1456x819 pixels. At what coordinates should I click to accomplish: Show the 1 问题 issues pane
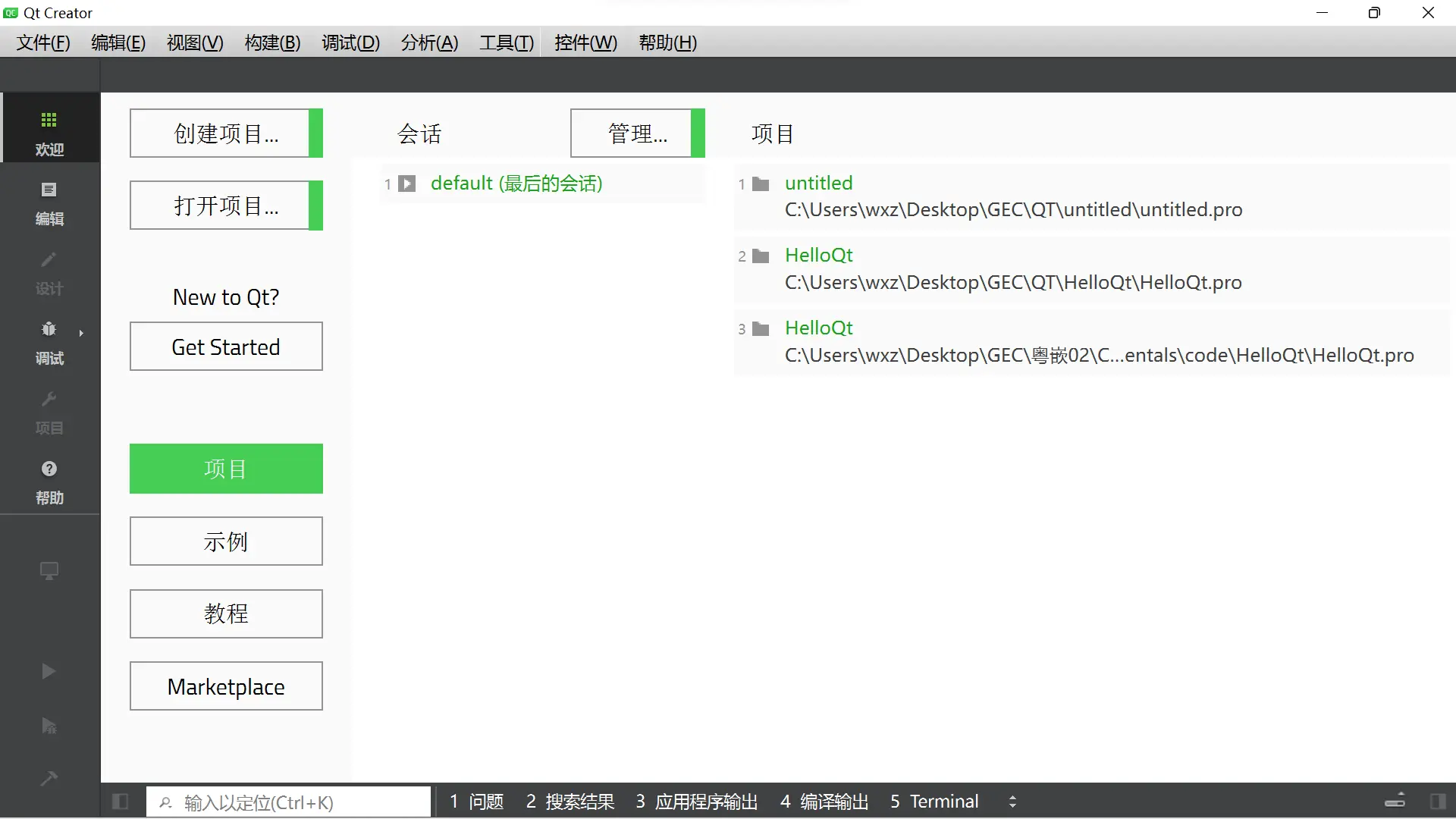coord(477,802)
